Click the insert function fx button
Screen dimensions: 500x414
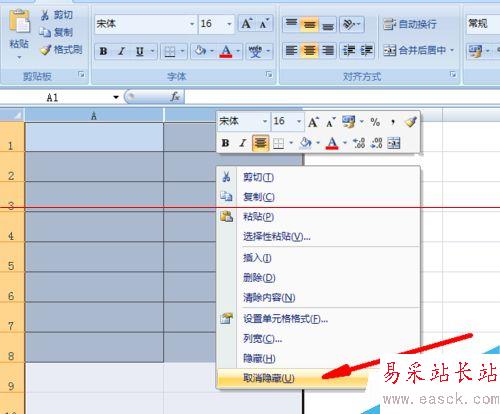[x=175, y=97]
